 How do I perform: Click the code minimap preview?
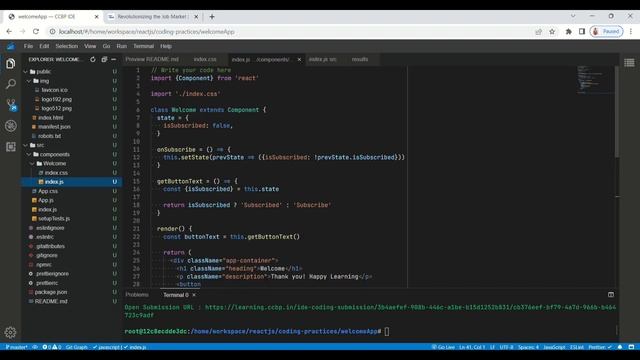click(595, 80)
